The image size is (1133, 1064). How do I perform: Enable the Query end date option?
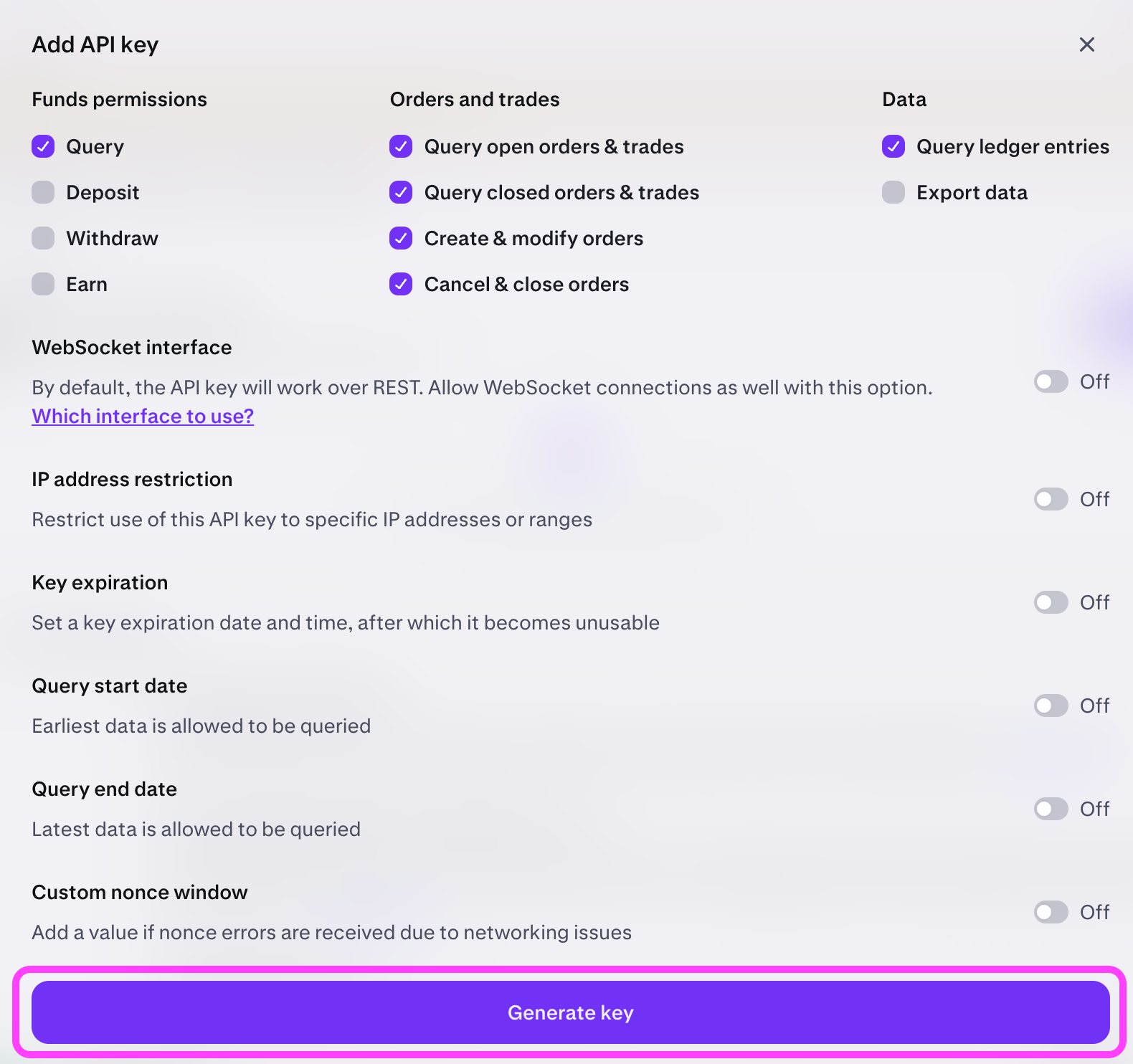coord(1051,809)
